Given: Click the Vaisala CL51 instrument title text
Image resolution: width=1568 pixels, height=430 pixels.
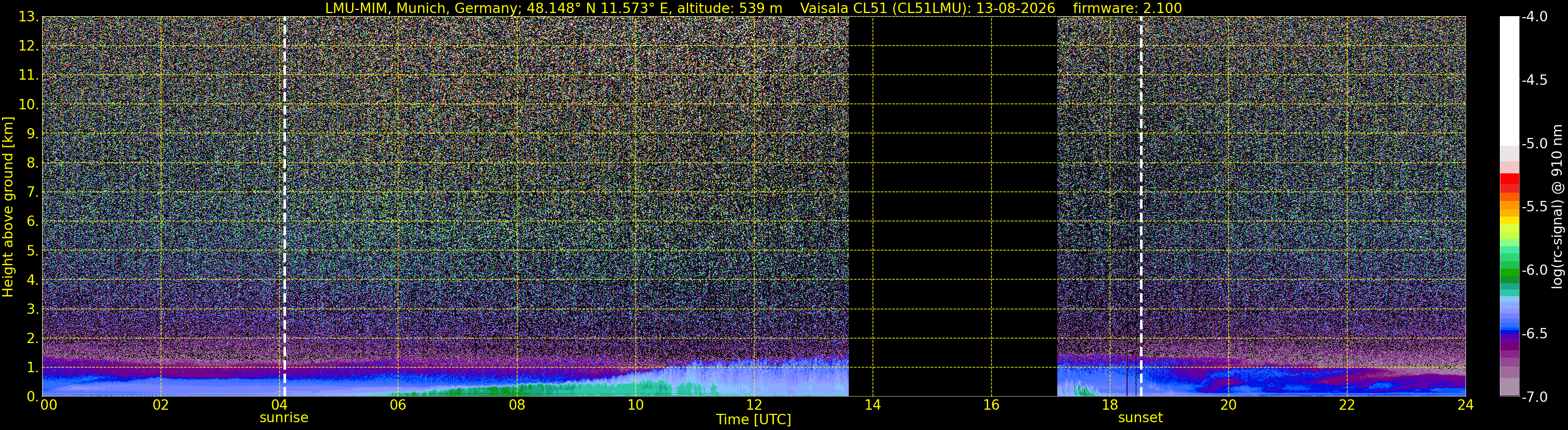Looking at the screenshot, I should tap(928, 8).
